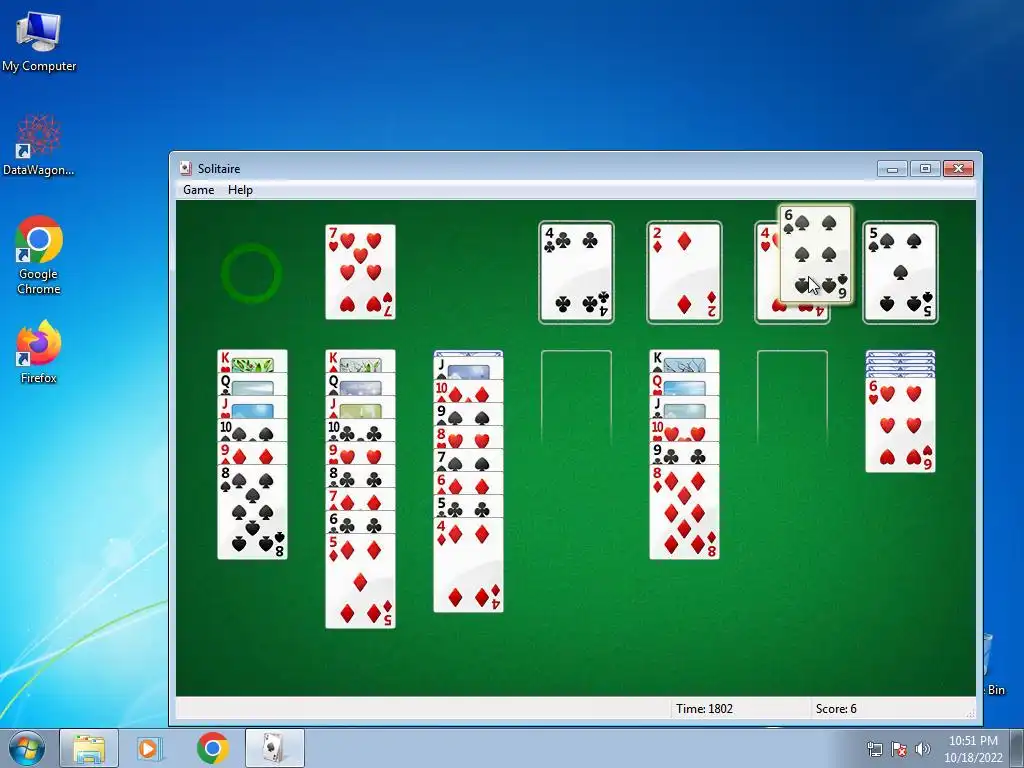Open Chrome from the taskbar
Viewport: 1024px width, 768px height.
(212, 748)
